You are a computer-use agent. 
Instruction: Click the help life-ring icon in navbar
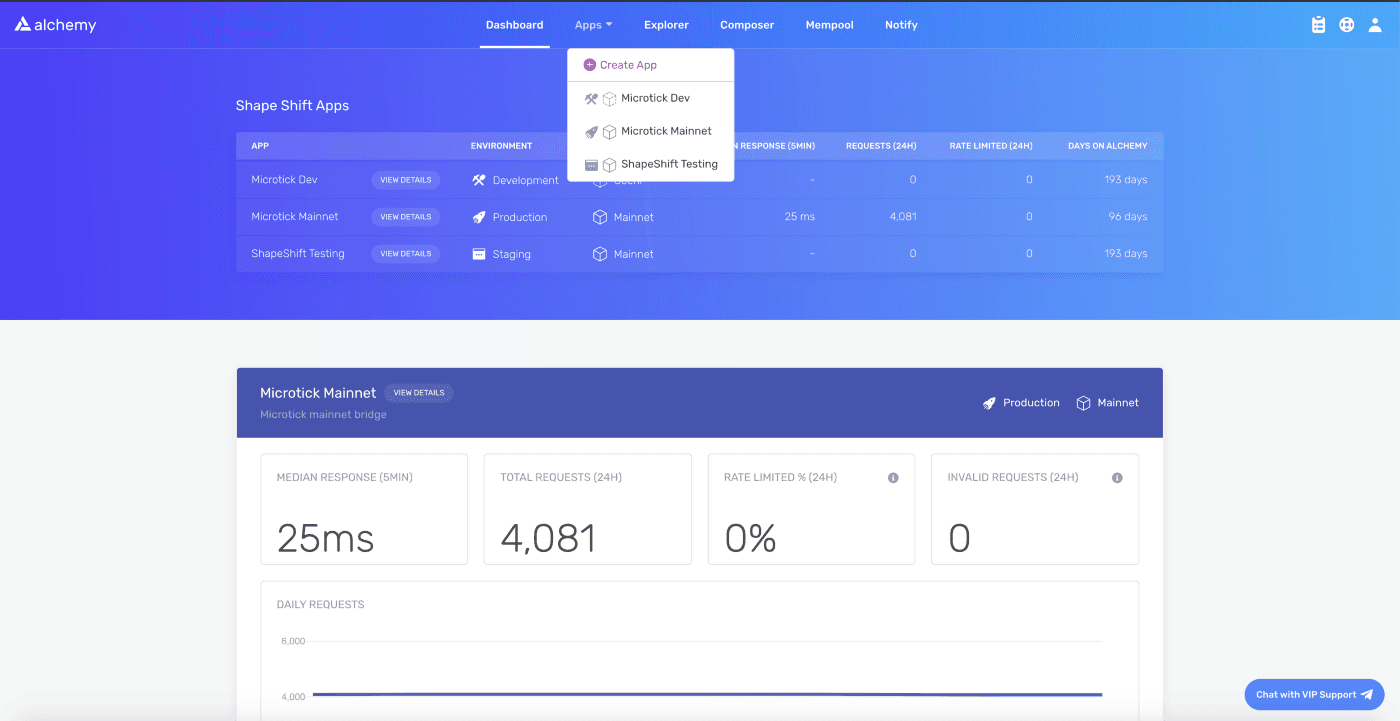(1346, 24)
